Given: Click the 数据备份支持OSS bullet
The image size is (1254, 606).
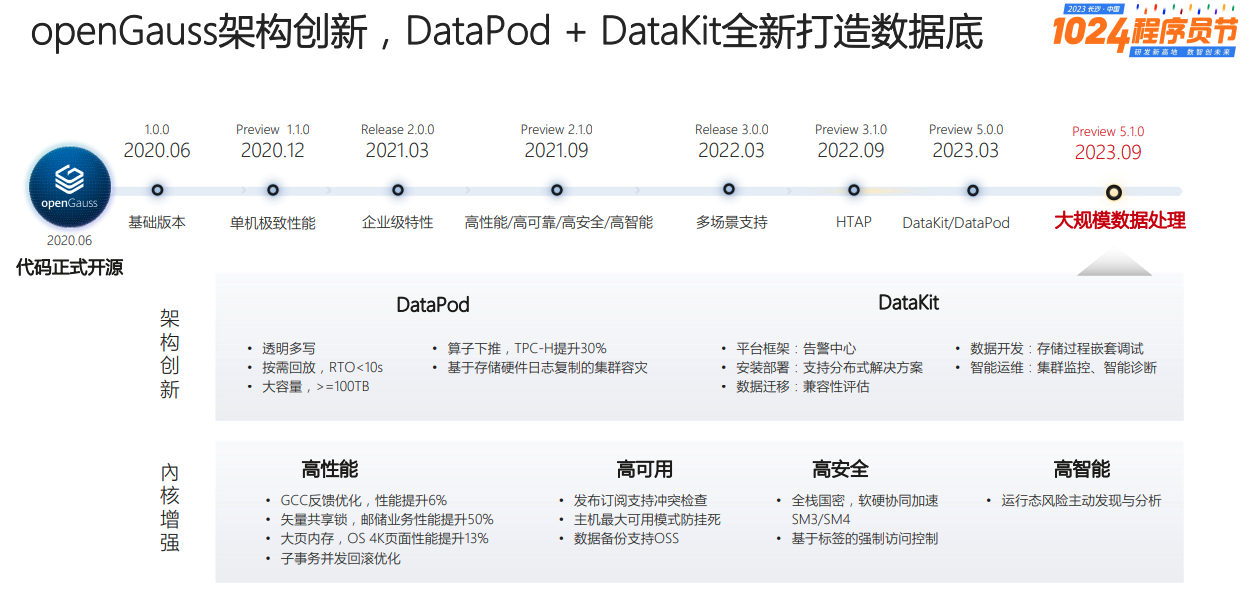Looking at the screenshot, I should [626, 538].
